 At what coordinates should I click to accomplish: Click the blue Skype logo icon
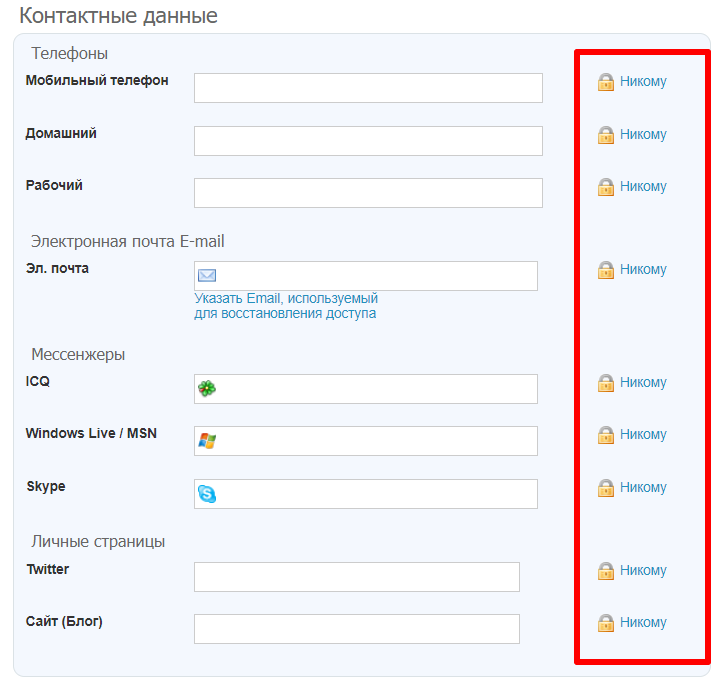click(207, 494)
